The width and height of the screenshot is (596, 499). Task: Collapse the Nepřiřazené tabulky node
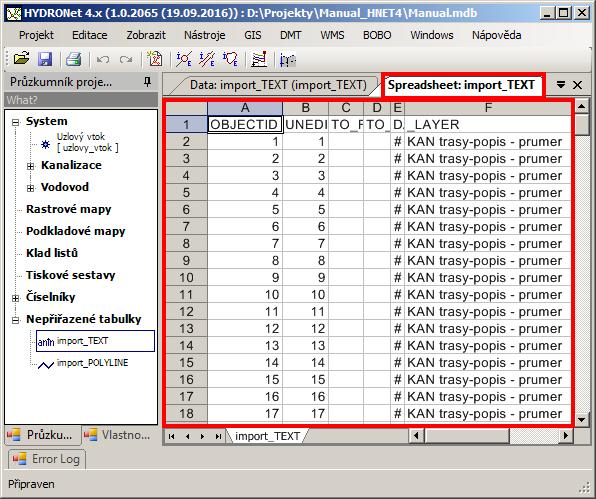pyautogui.click(x=16, y=320)
